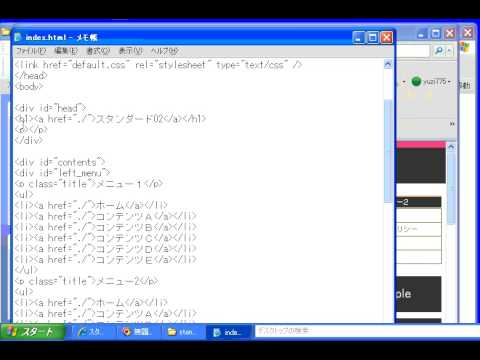Click the title line containing メニュー1
This screenshot has width=480, height=360.
89,184
